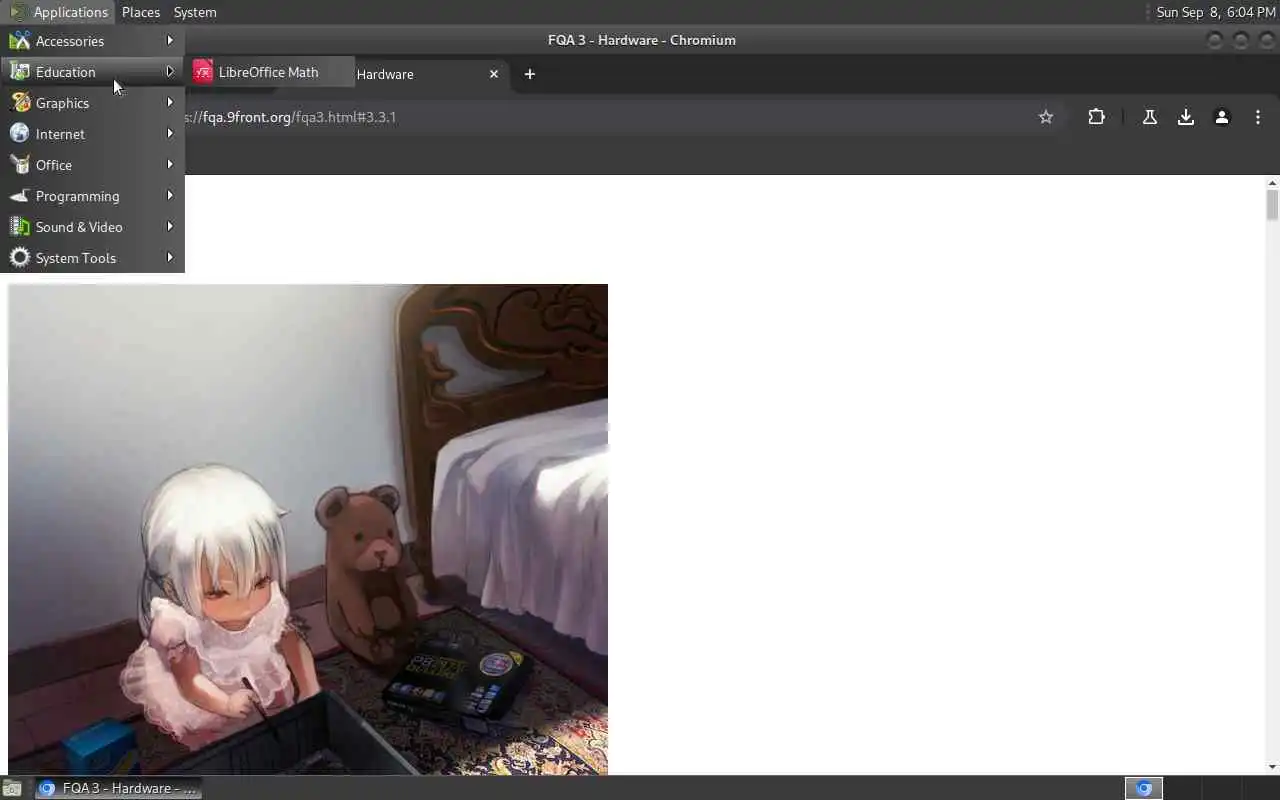Click the Office category icon
This screenshot has width=1280, height=800.
pyautogui.click(x=19, y=165)
